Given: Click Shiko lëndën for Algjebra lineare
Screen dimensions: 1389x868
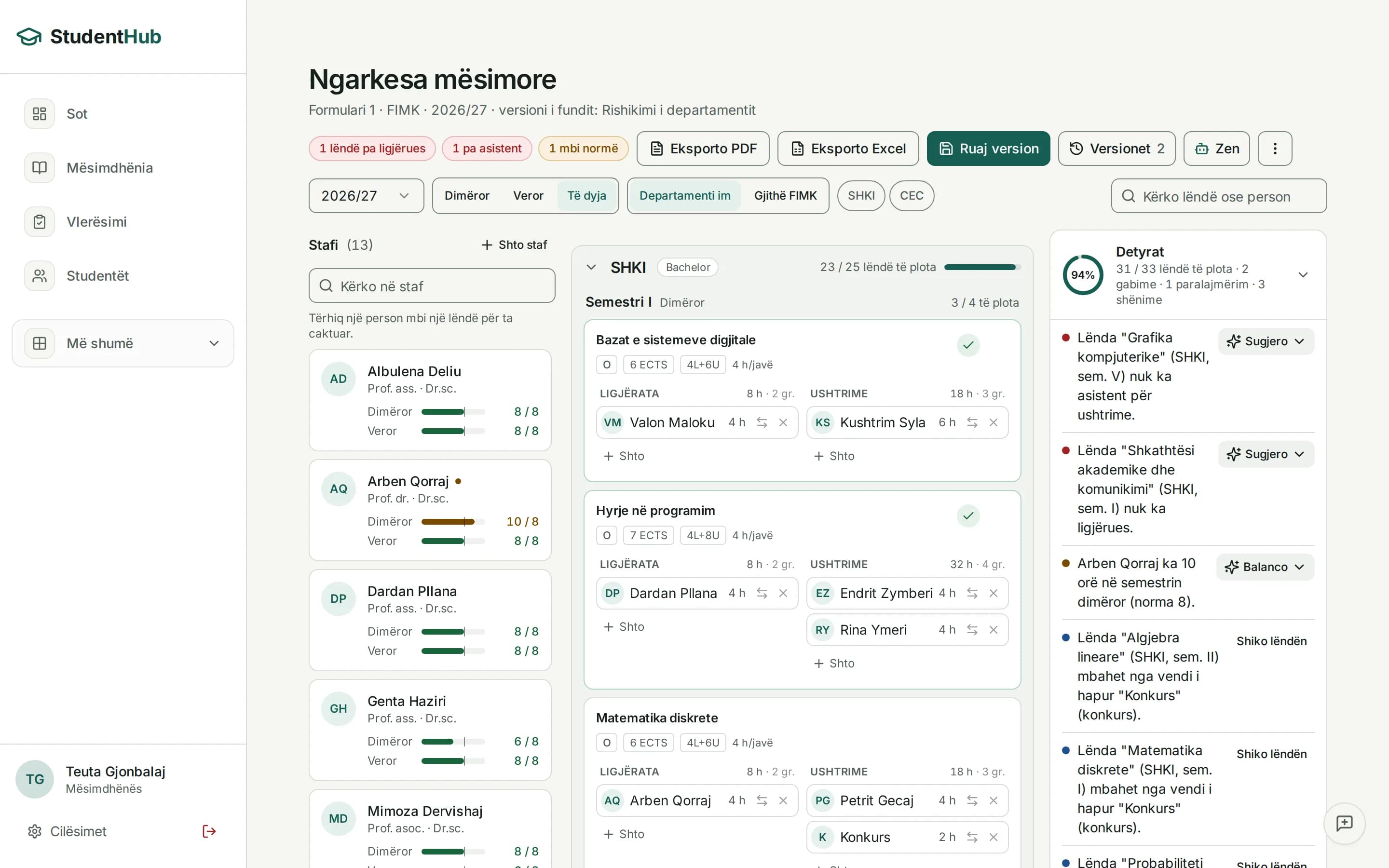Looking at the screenshot, I should tap(1271, 641).
